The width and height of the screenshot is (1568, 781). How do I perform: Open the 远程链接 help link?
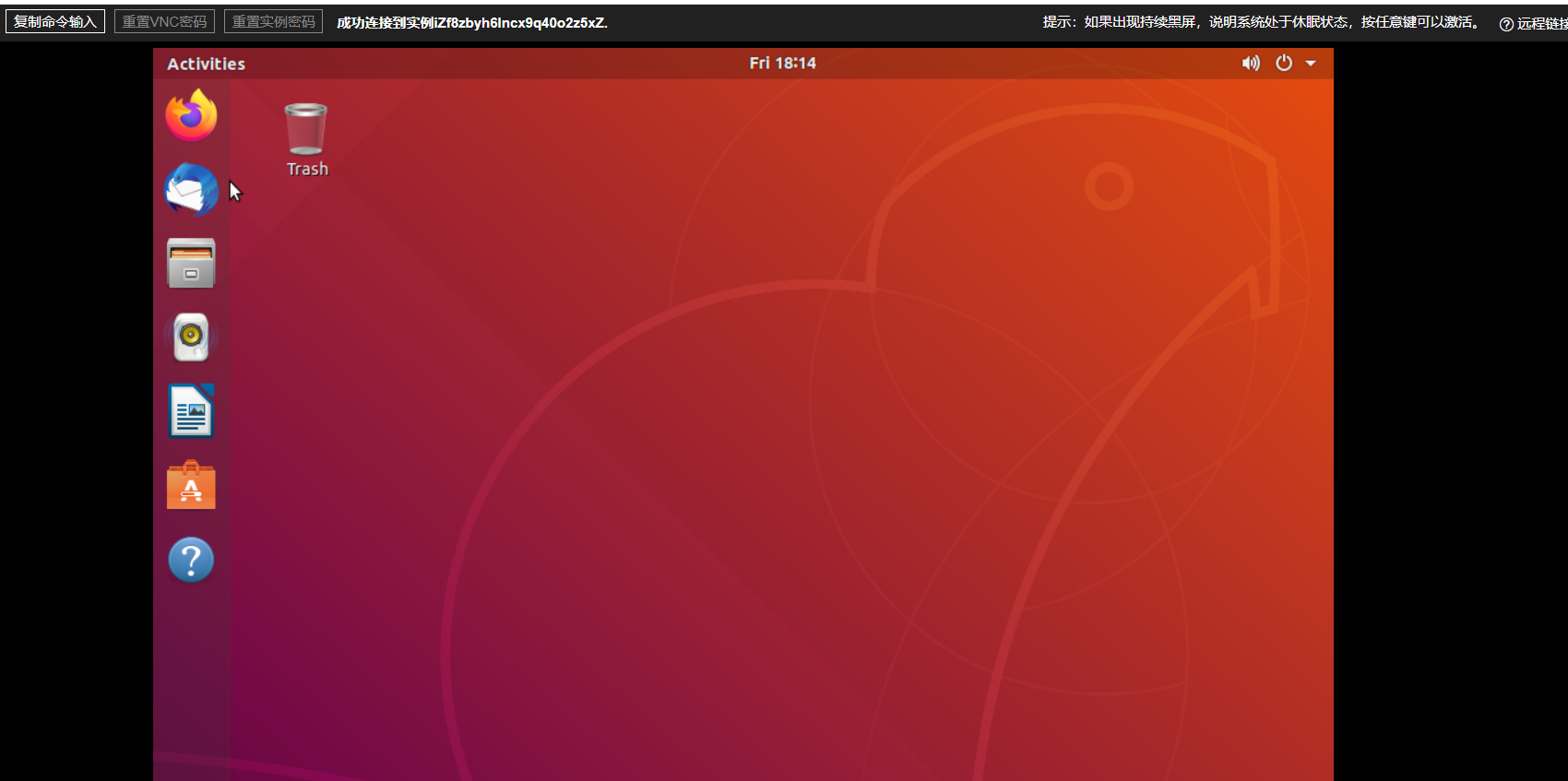(x=1535, y=23)
